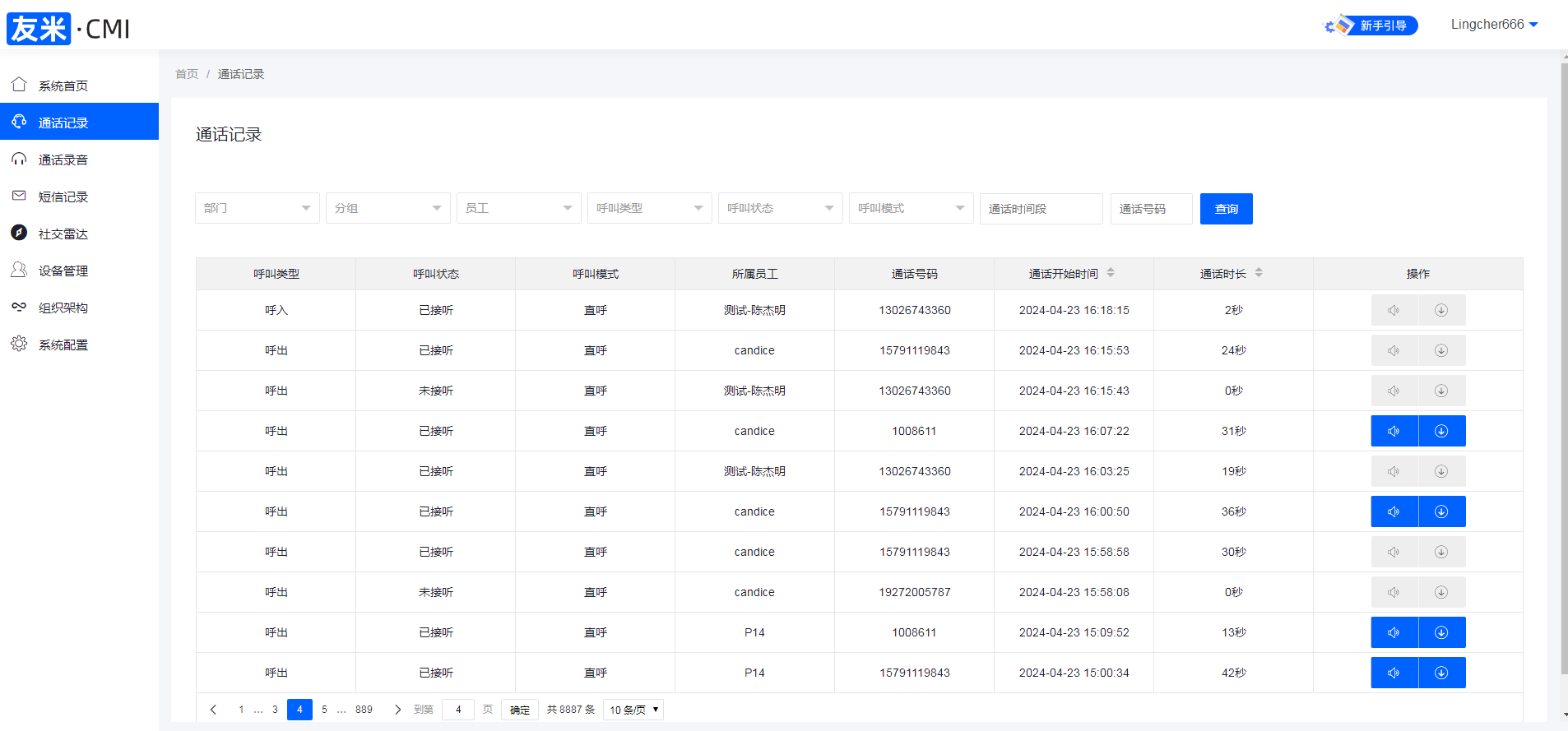Click the 新手引导 guide icon
This screenshot has height=731, width=1568.
(x=1371, y=25)
